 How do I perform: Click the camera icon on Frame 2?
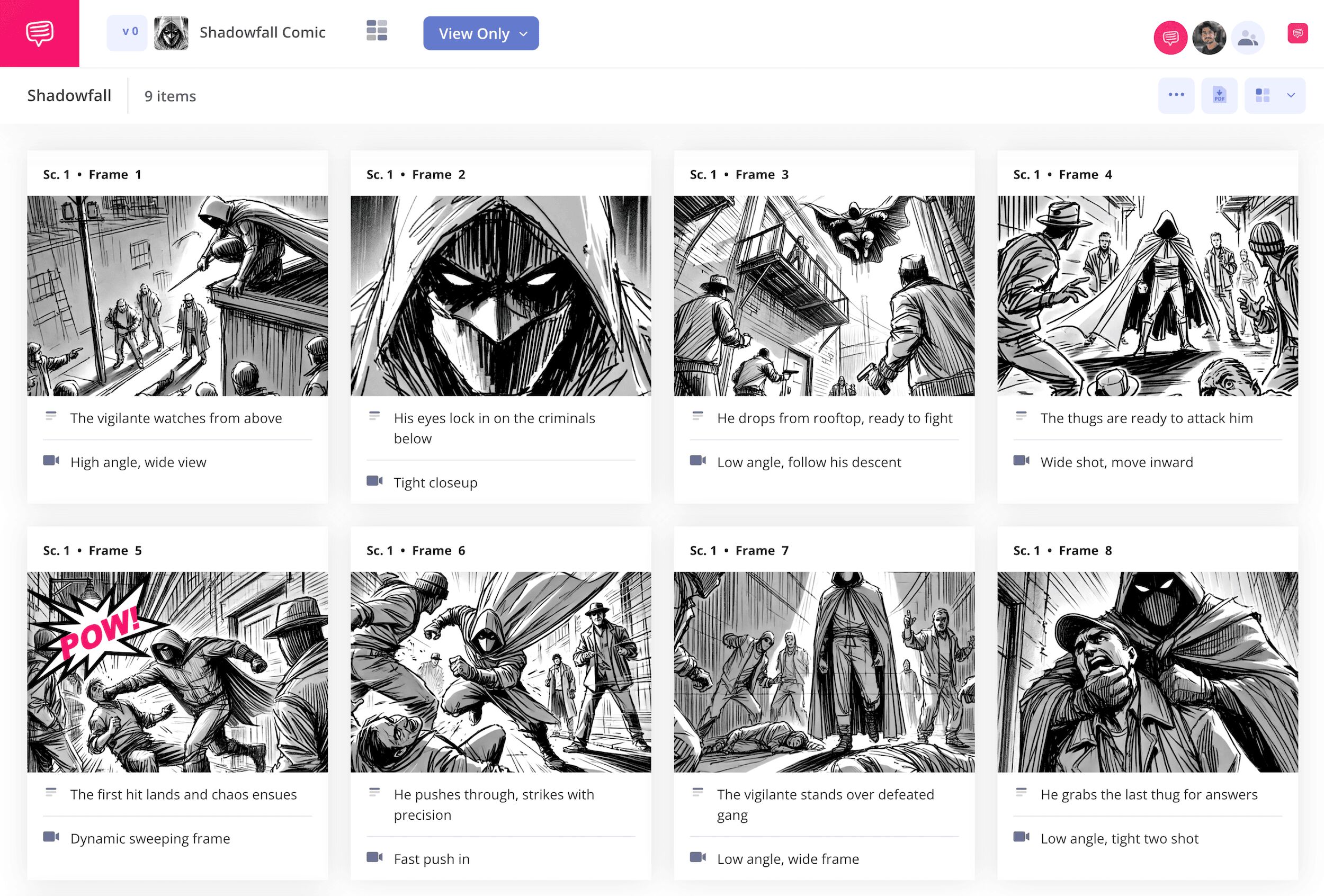[x=375, y=481]
